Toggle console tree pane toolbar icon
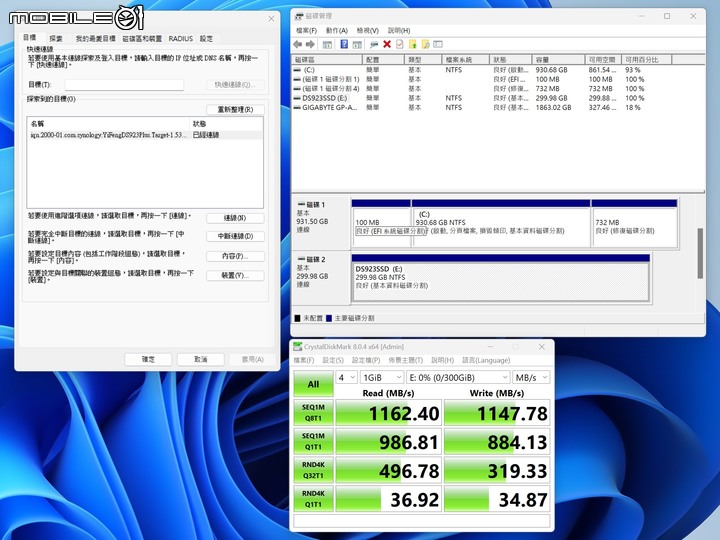The height and width of the screenshot is (540, 720). point(327,45)
